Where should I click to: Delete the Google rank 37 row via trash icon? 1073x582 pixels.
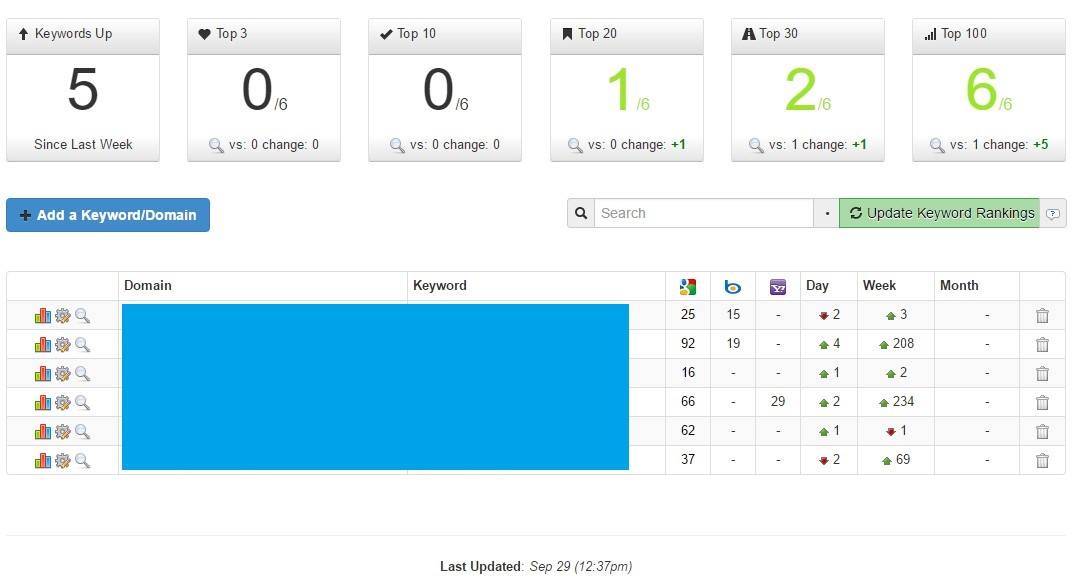click(x=1042, y=460)
